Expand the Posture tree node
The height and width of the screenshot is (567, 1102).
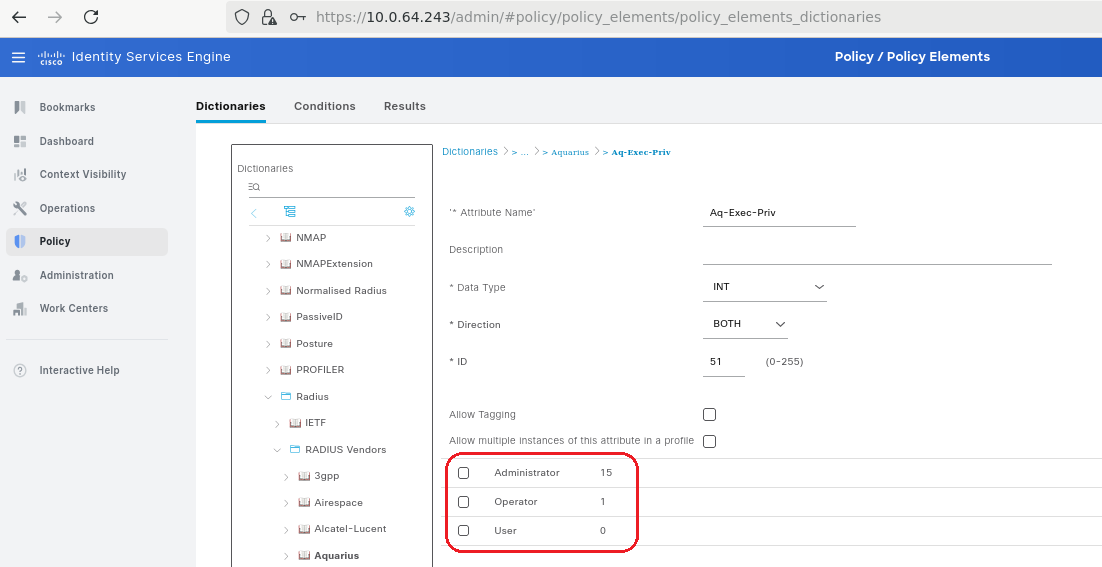pos(268,344)
